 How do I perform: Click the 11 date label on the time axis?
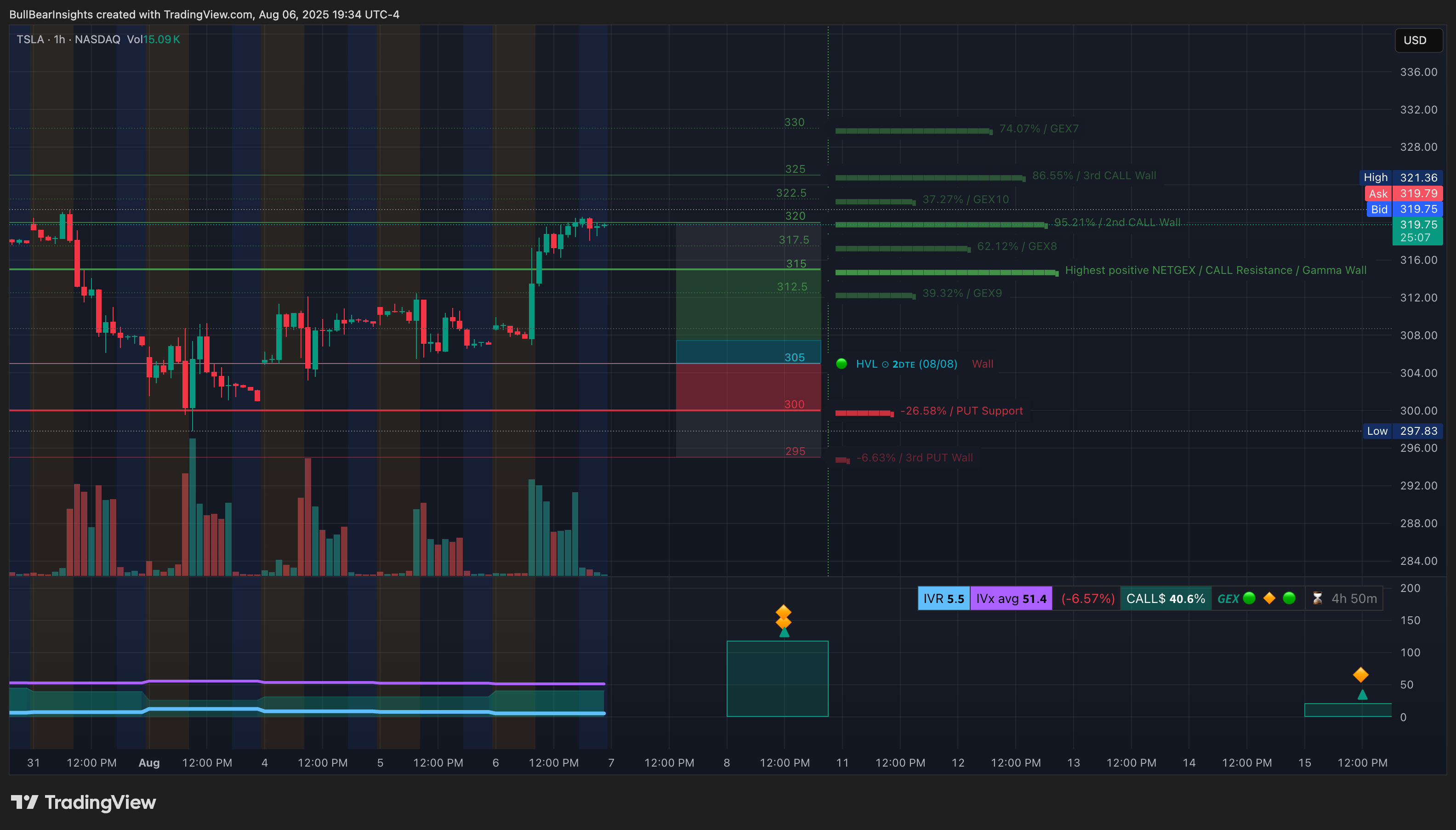click(x=842, y=762)
